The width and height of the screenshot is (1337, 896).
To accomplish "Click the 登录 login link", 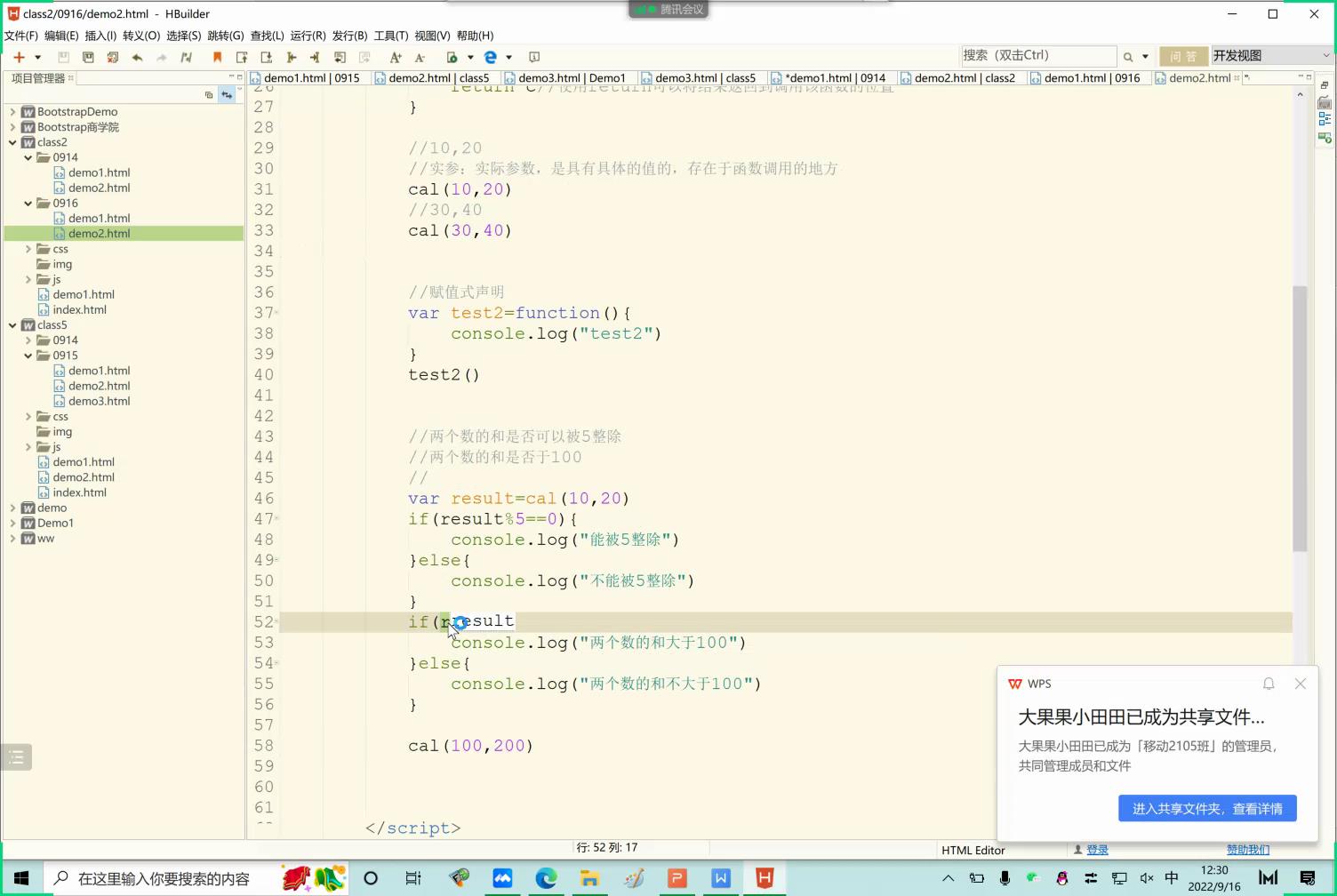I will point(1097,850).
